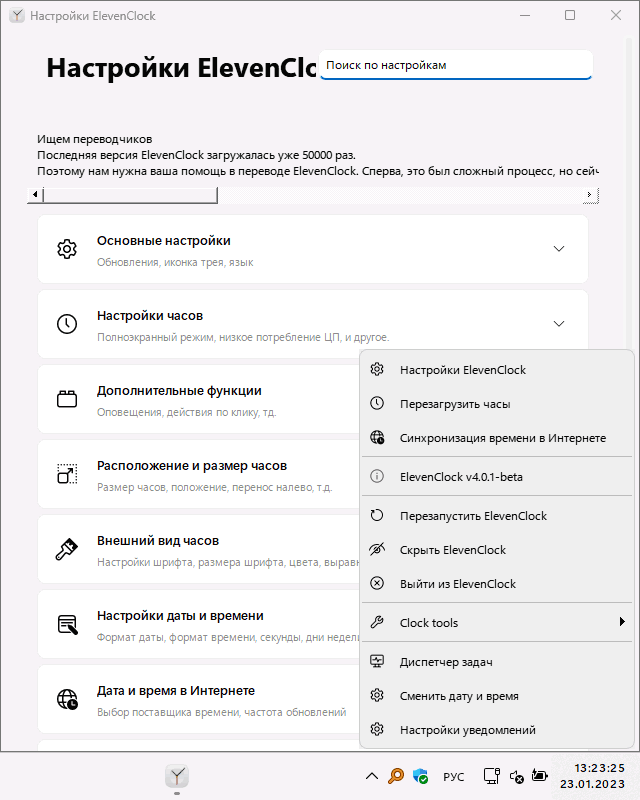Click the monitor icon beside Диспетчер задач
Viewport: 640px width, 800px height.
pyautogui.click(x=377, y=662)
